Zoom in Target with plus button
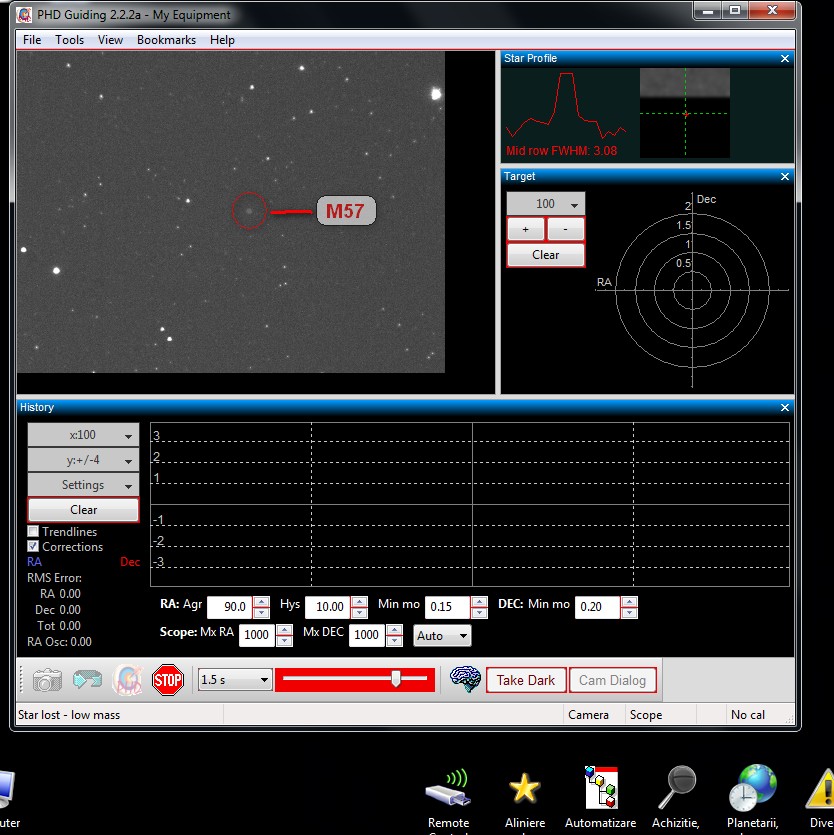 [x=526, y=230]
